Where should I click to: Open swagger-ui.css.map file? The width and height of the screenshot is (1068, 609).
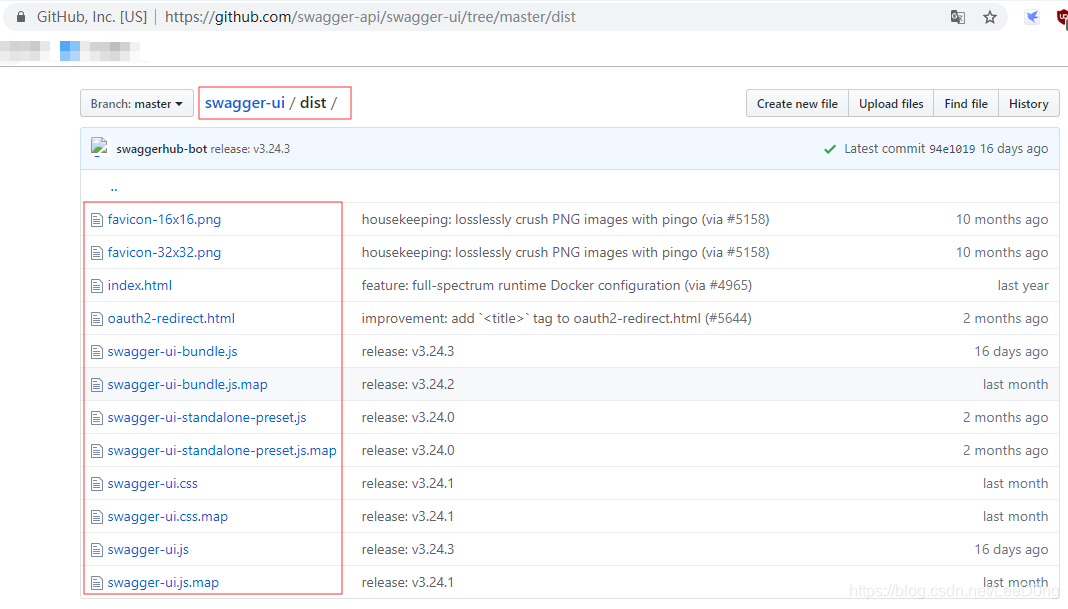[168, 516]
